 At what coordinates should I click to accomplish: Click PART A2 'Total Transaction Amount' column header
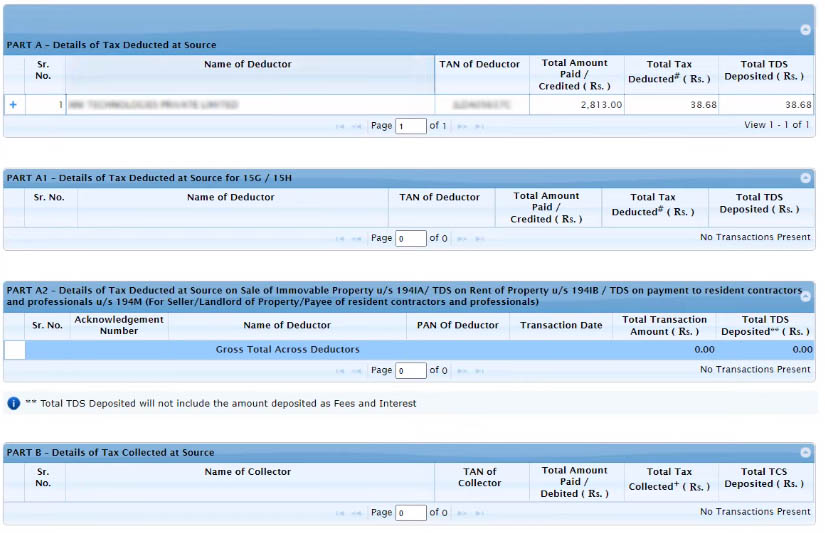tap(665, 326)
